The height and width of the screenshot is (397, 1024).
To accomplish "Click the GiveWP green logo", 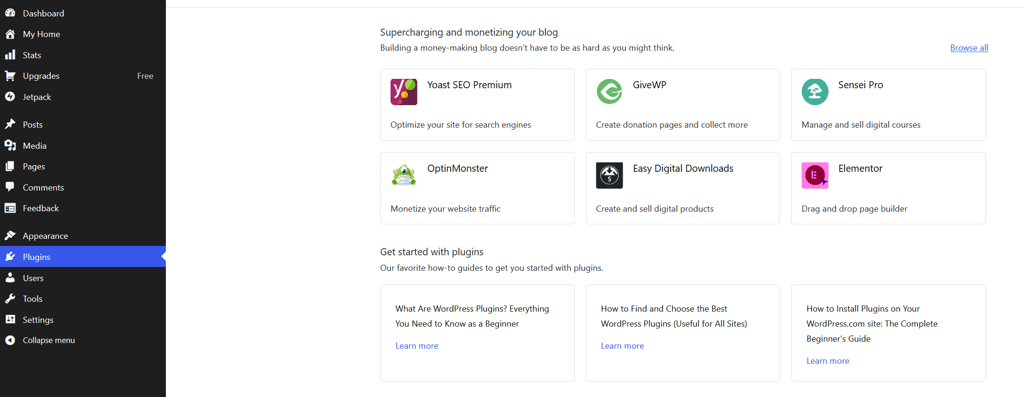I will click(609, 91).
